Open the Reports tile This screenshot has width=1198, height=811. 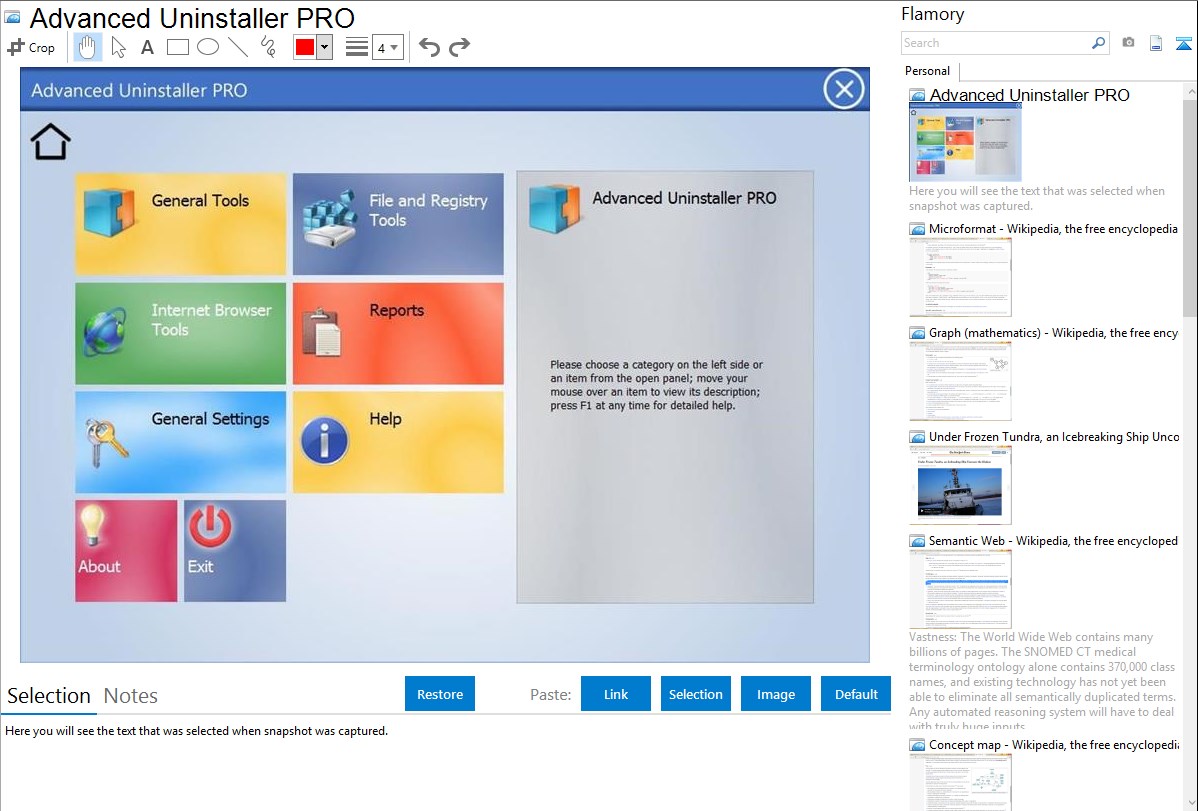(x=398, y=333)
